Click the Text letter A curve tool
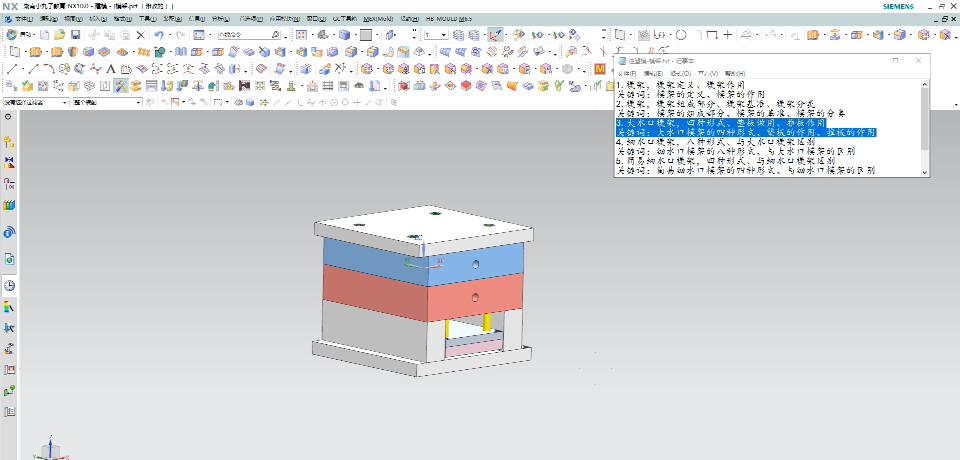Viewport: 960px width, 460px height. (x=111, y=69)
